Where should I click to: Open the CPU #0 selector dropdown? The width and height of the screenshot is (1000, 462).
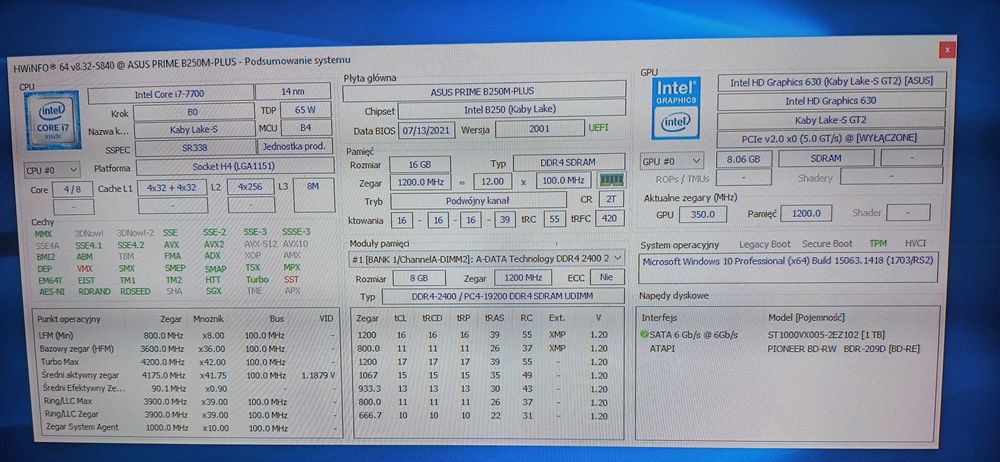point(52,170)
